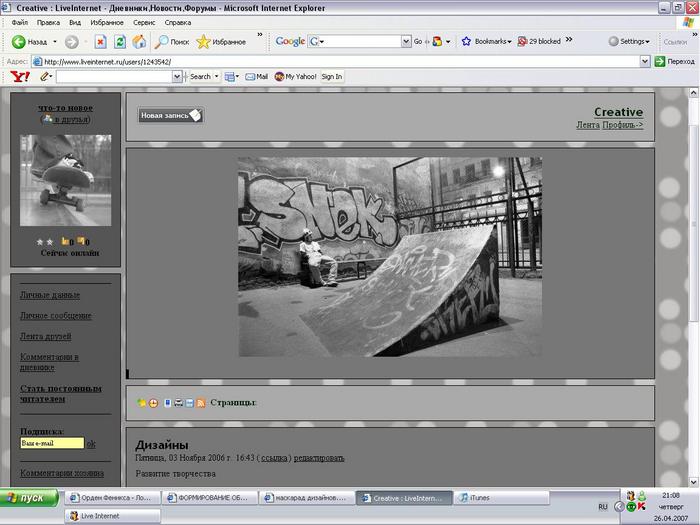Open Yahoo Mail from the Yahoo toolbar
Image resolution: width=700 pixels, height=525 pixels.
(255, 76)
